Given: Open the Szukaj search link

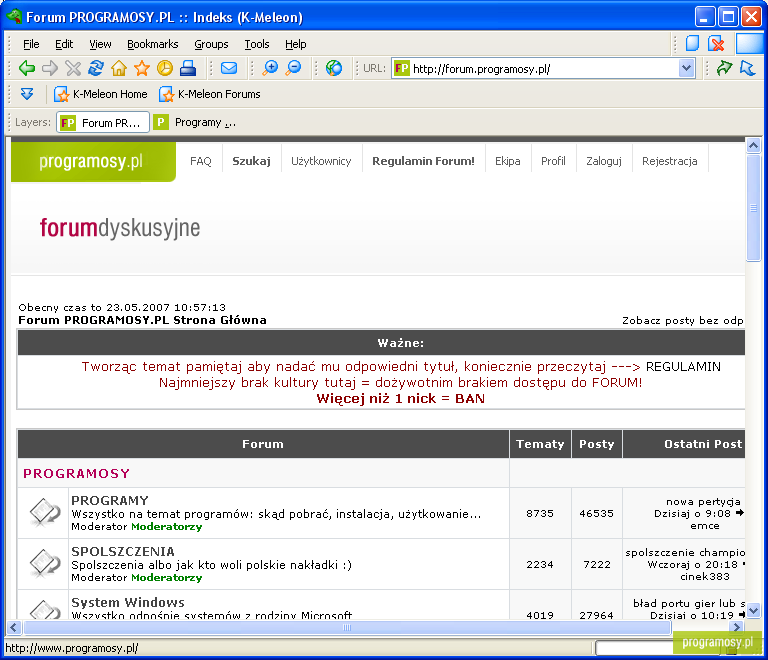Looking at the screenshot, I should coord(251,161).
